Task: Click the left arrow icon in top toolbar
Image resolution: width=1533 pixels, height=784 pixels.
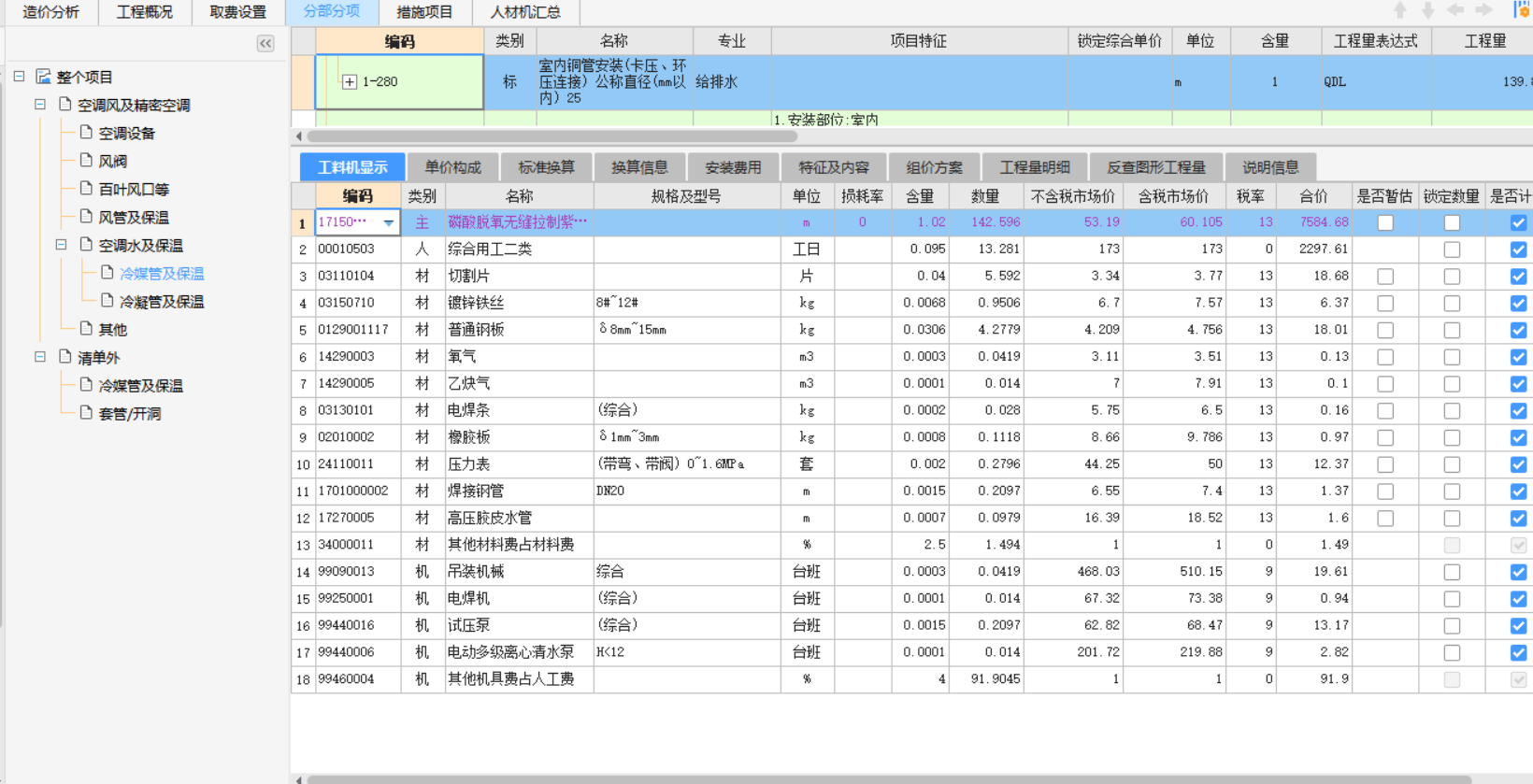Action: (1455, 10)
